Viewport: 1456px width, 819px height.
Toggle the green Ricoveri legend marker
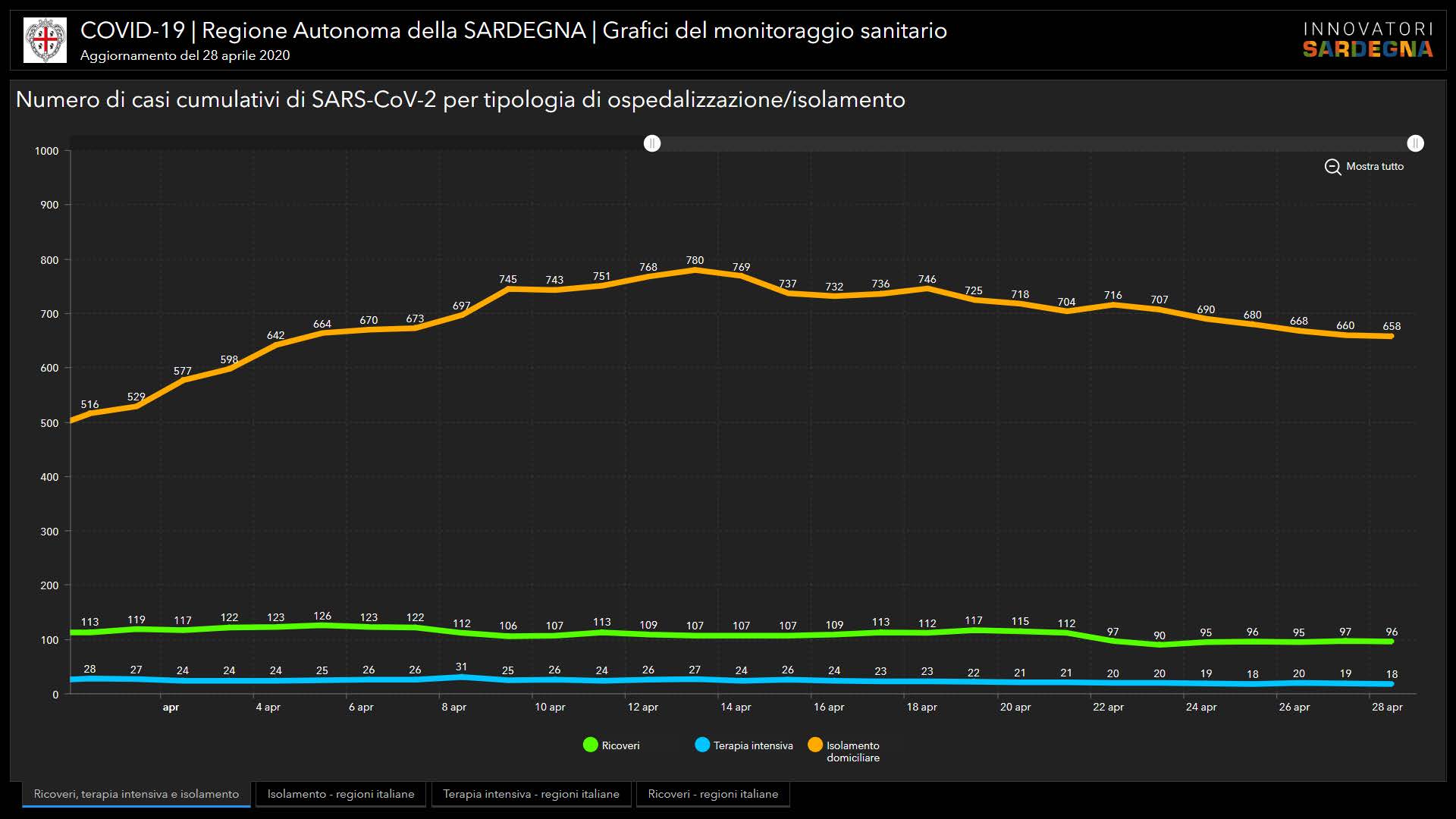pos(590,745)
